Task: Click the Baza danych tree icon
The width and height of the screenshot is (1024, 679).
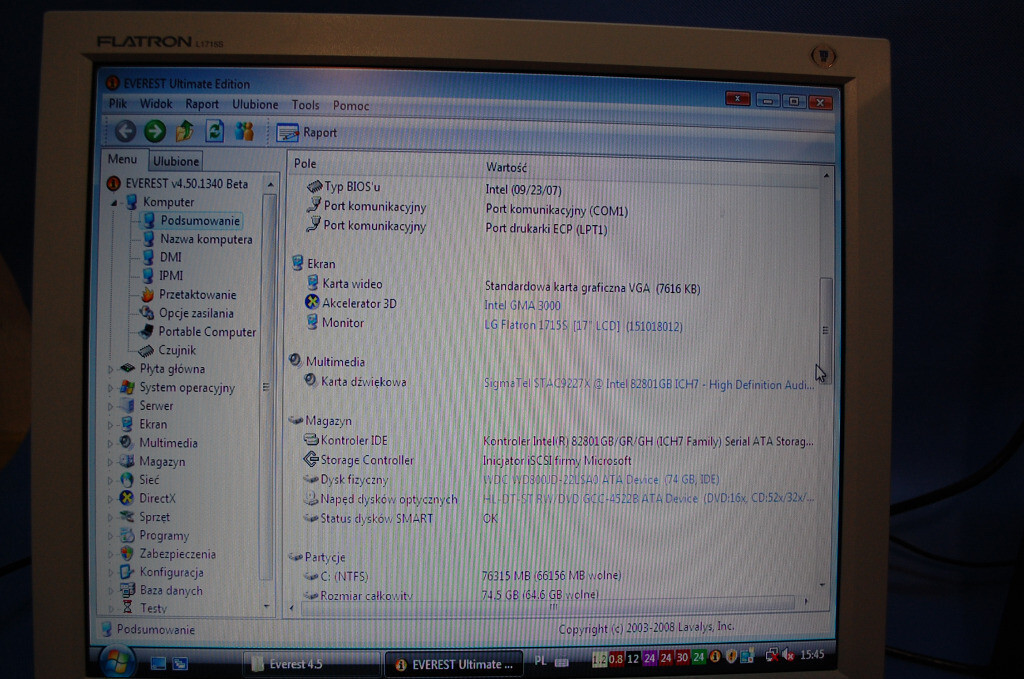Action: point(127,590)
